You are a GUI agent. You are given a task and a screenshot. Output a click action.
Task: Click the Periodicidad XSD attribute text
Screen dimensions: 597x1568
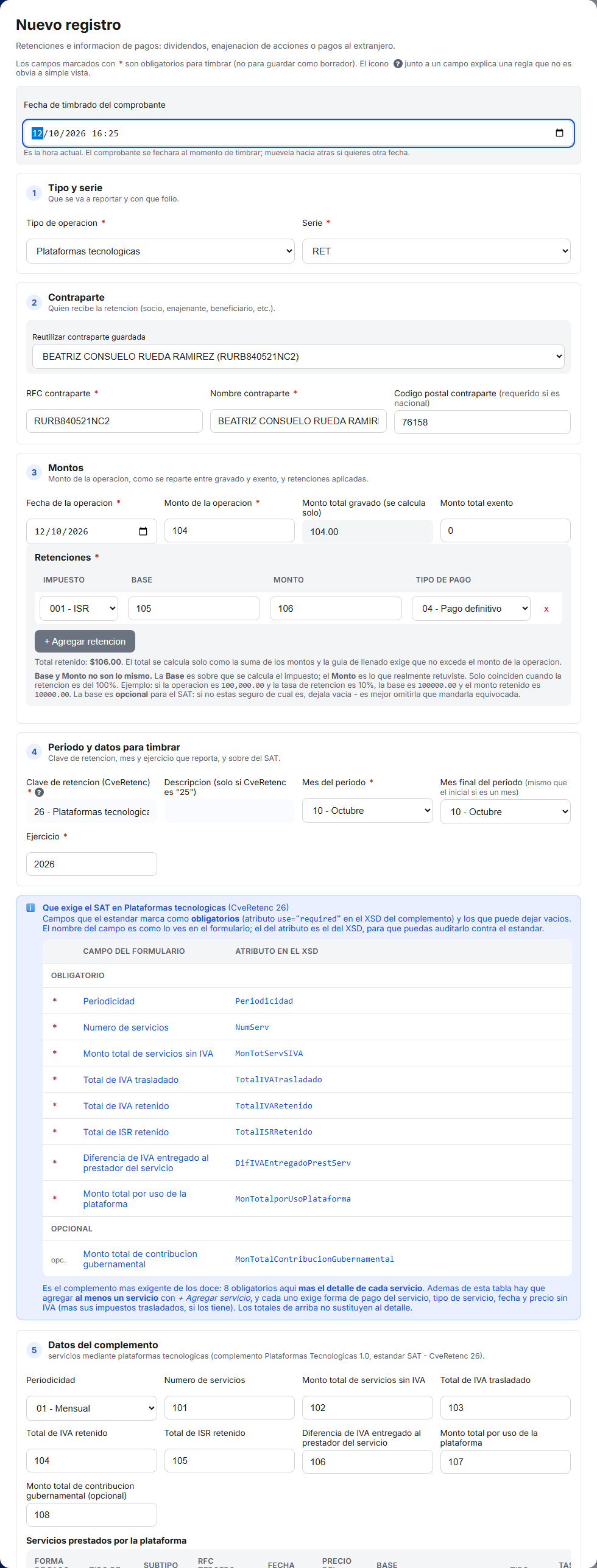pyautogui.click(x=264, y=1001)
